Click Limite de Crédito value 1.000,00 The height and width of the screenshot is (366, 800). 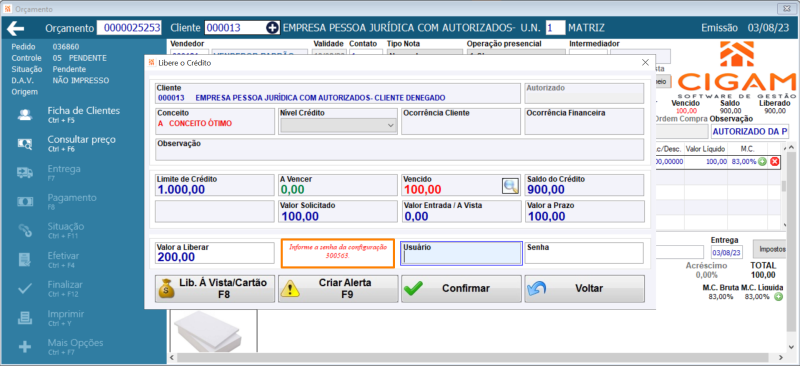pos(181,190)
